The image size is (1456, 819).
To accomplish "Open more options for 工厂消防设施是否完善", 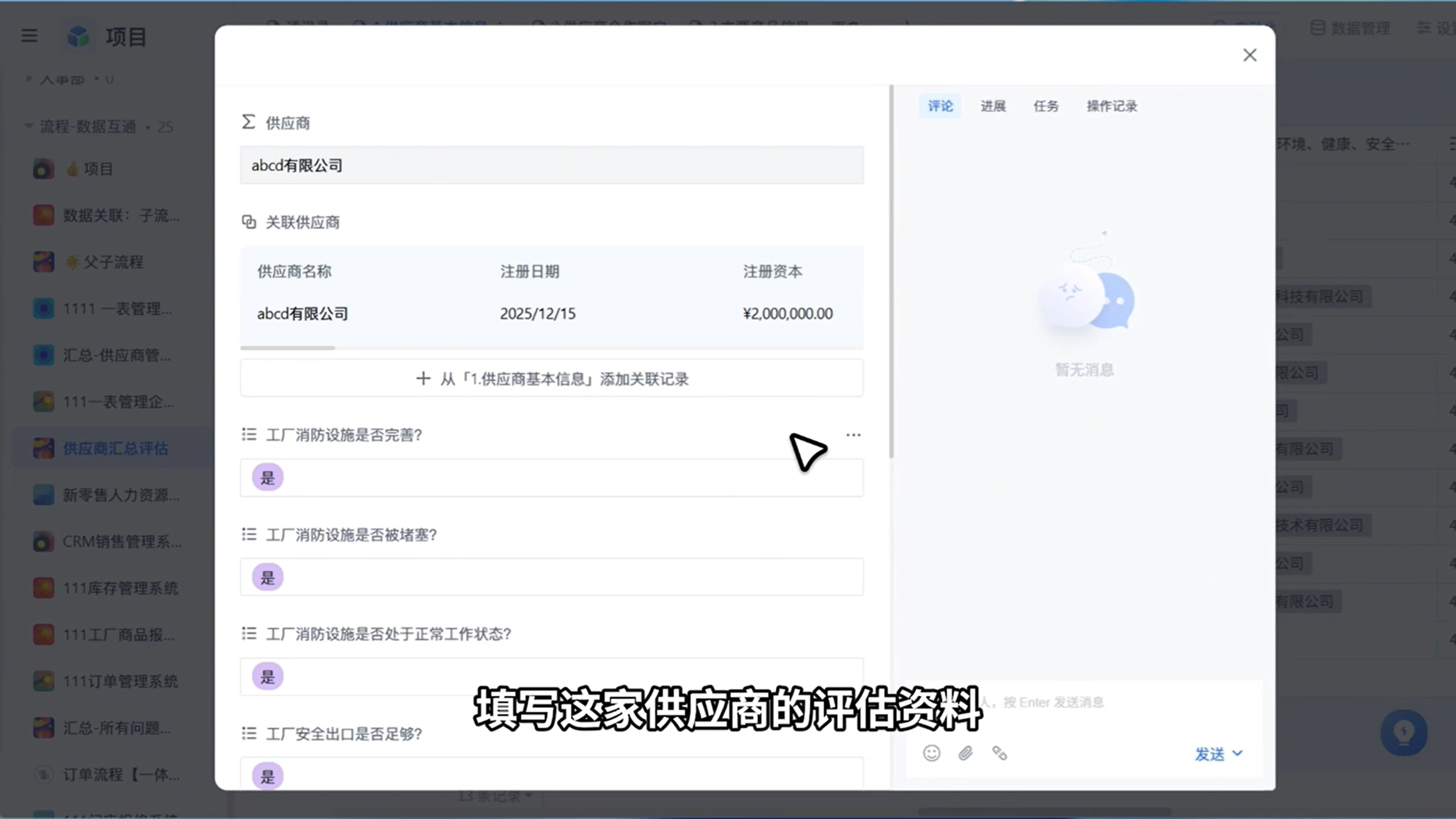I will click(853, 435).
